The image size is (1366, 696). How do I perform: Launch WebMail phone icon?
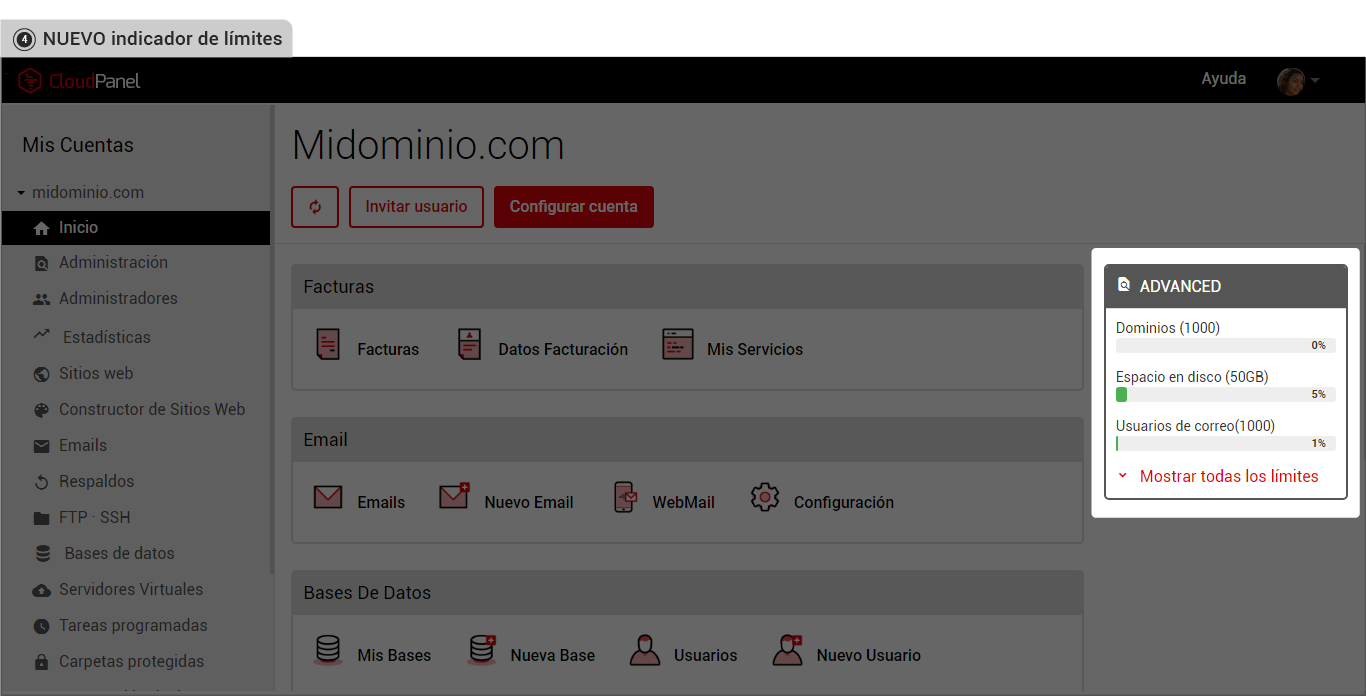click(625, 497)
